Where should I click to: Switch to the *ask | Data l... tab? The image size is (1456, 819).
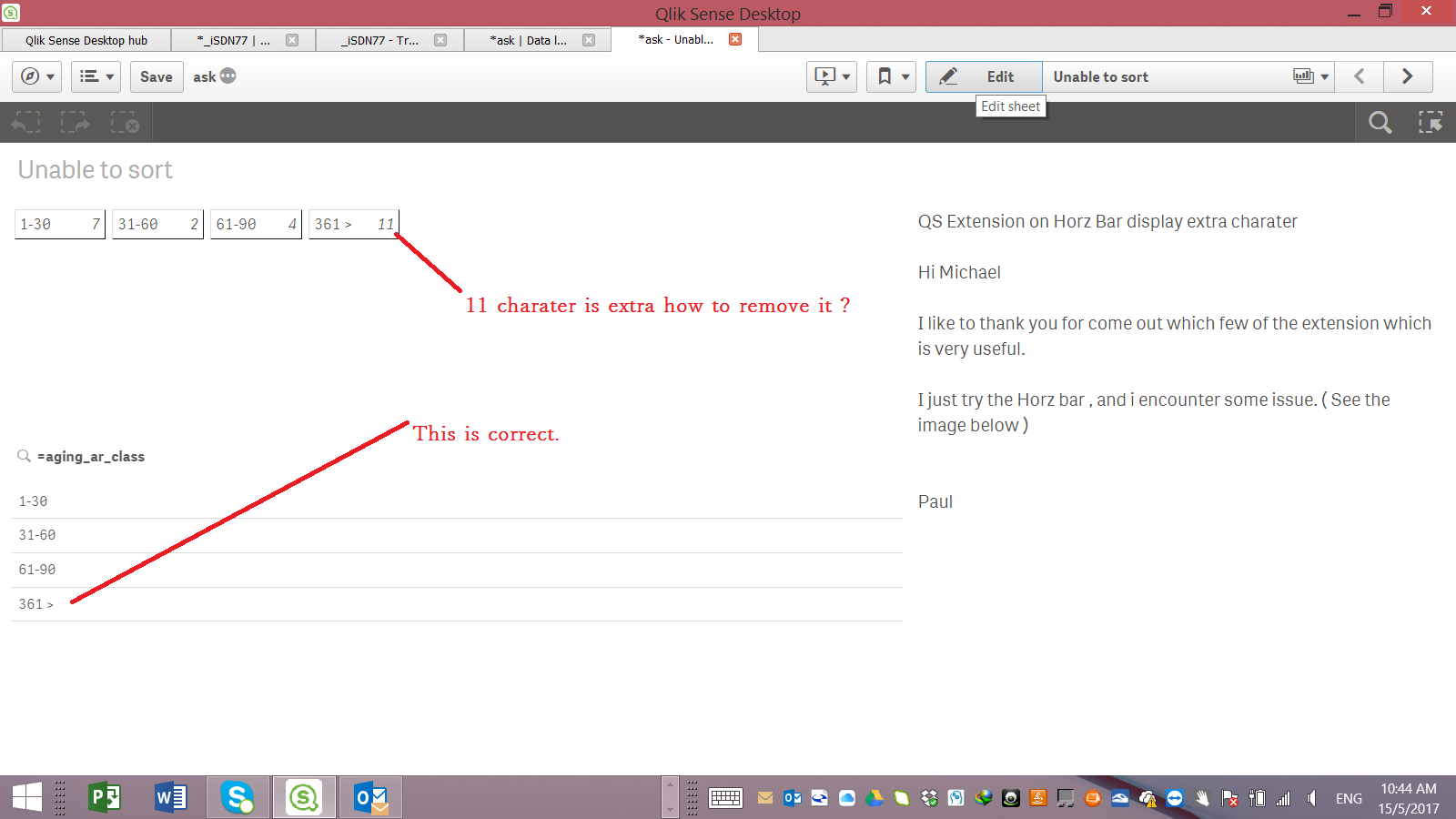pos(528,40)
